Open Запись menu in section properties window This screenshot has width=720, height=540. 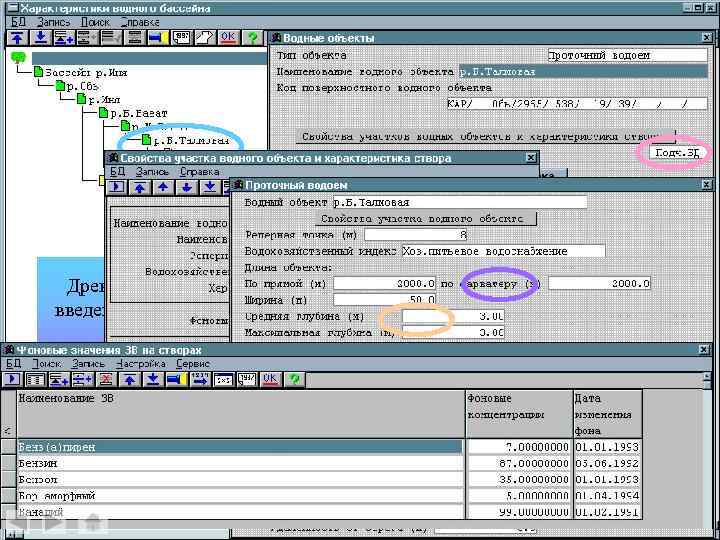[152, 172]
